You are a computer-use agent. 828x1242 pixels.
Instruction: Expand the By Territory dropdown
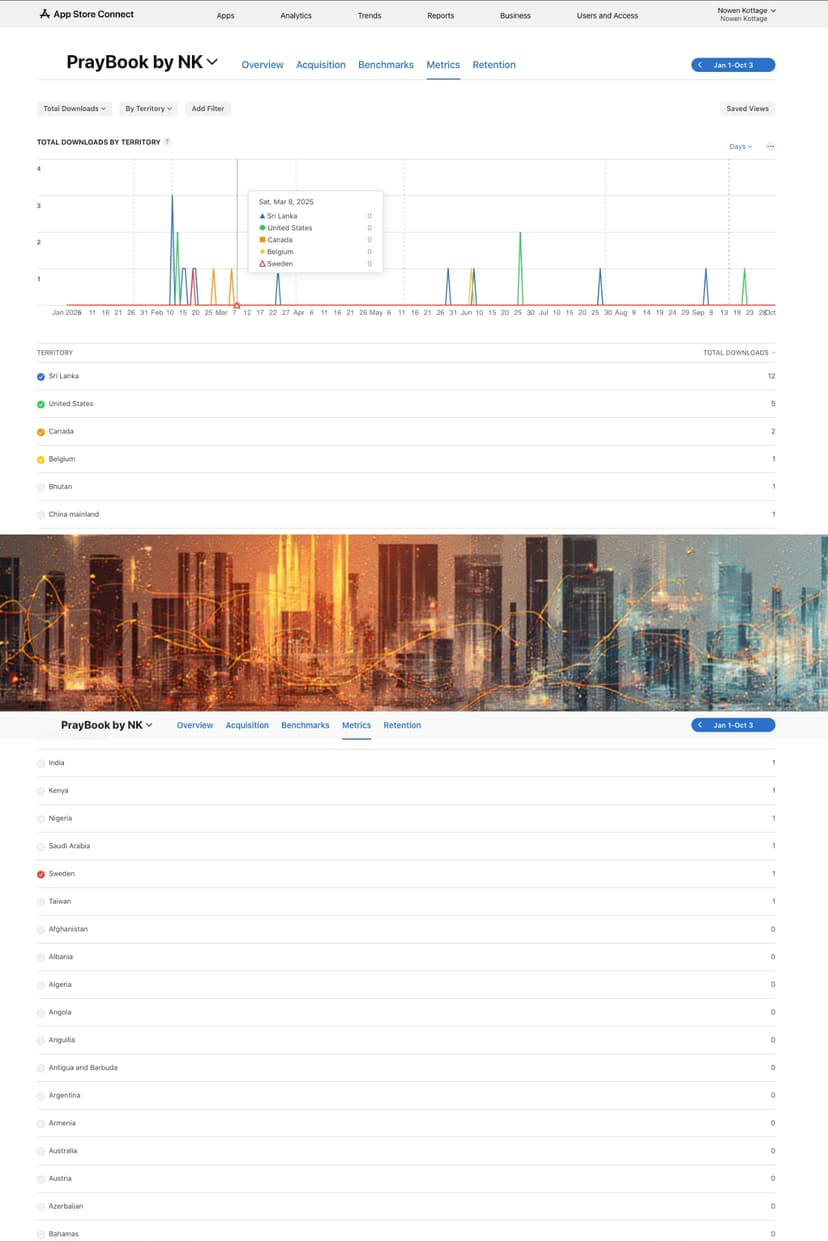(x=149, y=108)
